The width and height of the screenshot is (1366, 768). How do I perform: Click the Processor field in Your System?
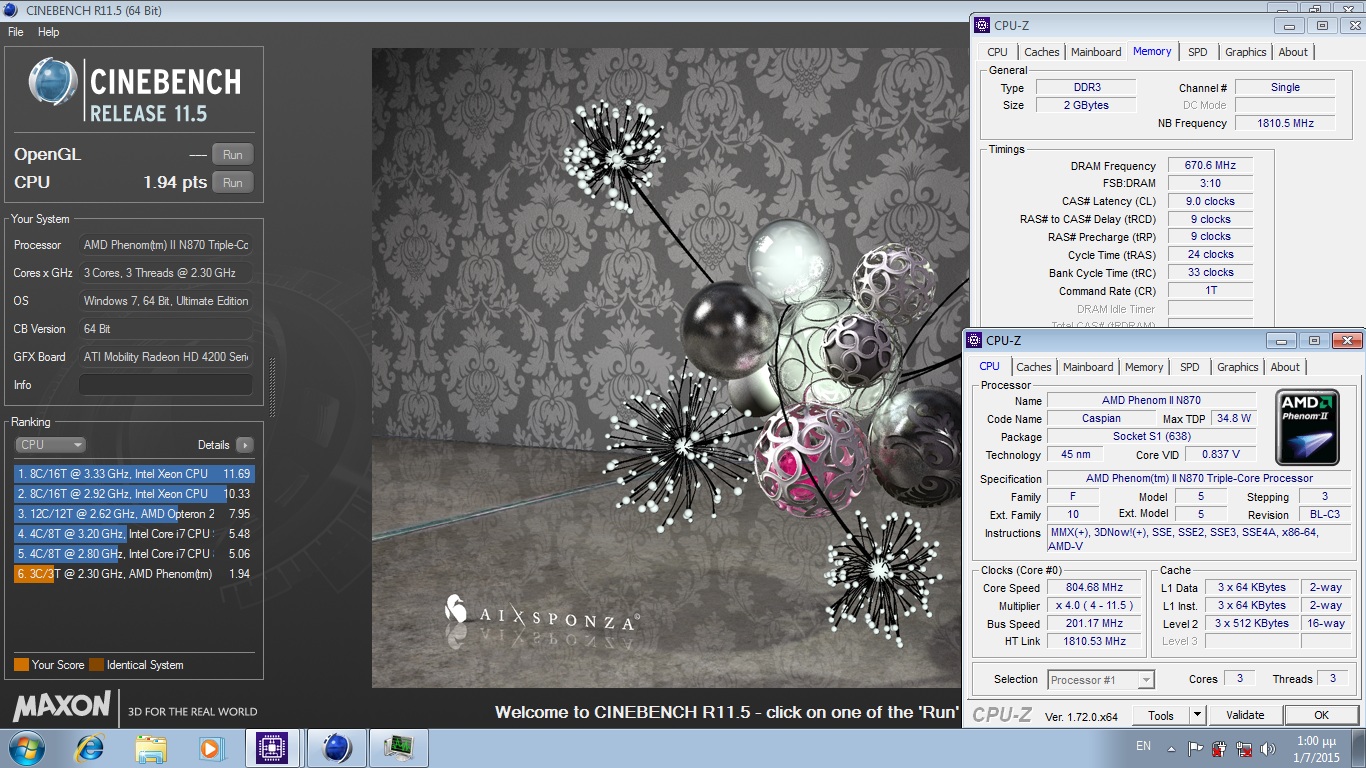165,245
